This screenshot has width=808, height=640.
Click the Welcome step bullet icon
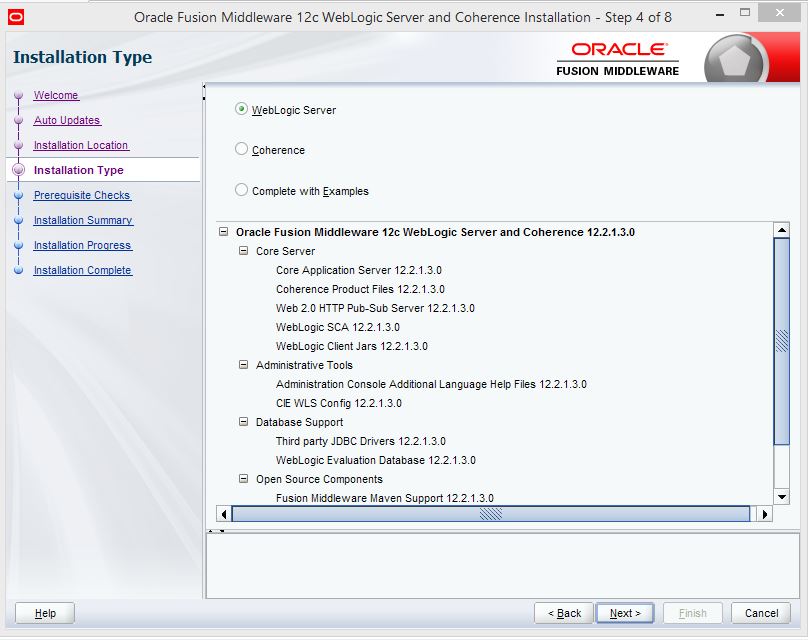pyautogui.click(x=18, y=96)
